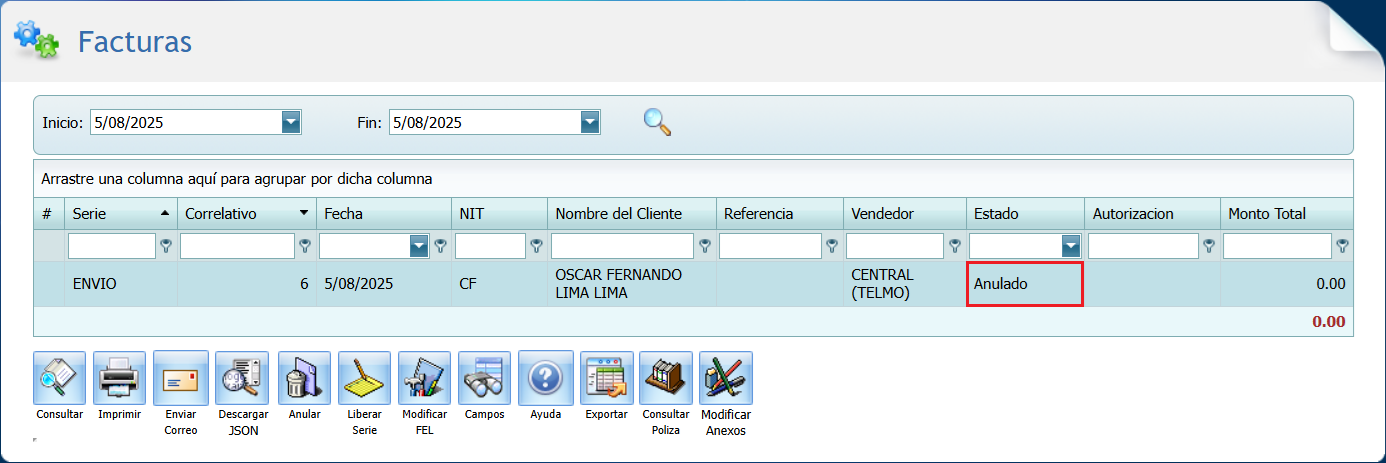The height and width of the screenshot is (463, 1386).
Task: Click the Monto Total filter funnel icon
Action: click(1343, 246)
